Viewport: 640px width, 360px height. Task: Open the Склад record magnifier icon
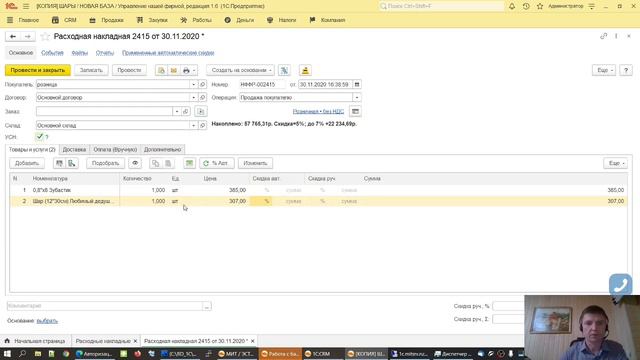[x=202, y=125]
